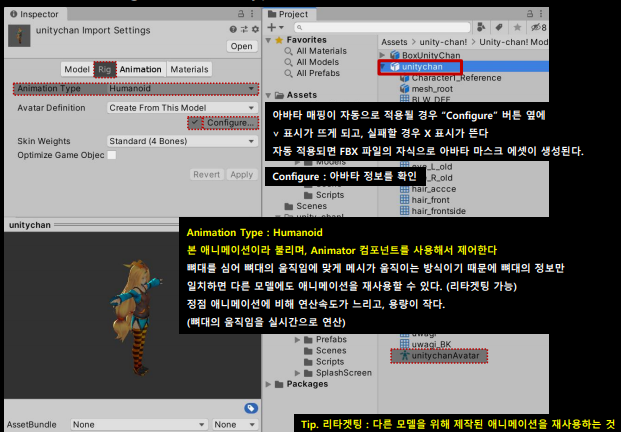621x432 pixels.
Task: Toggle the Optimize Game Object checkbox
Action: pyautogui.click(x=112, y=155)
